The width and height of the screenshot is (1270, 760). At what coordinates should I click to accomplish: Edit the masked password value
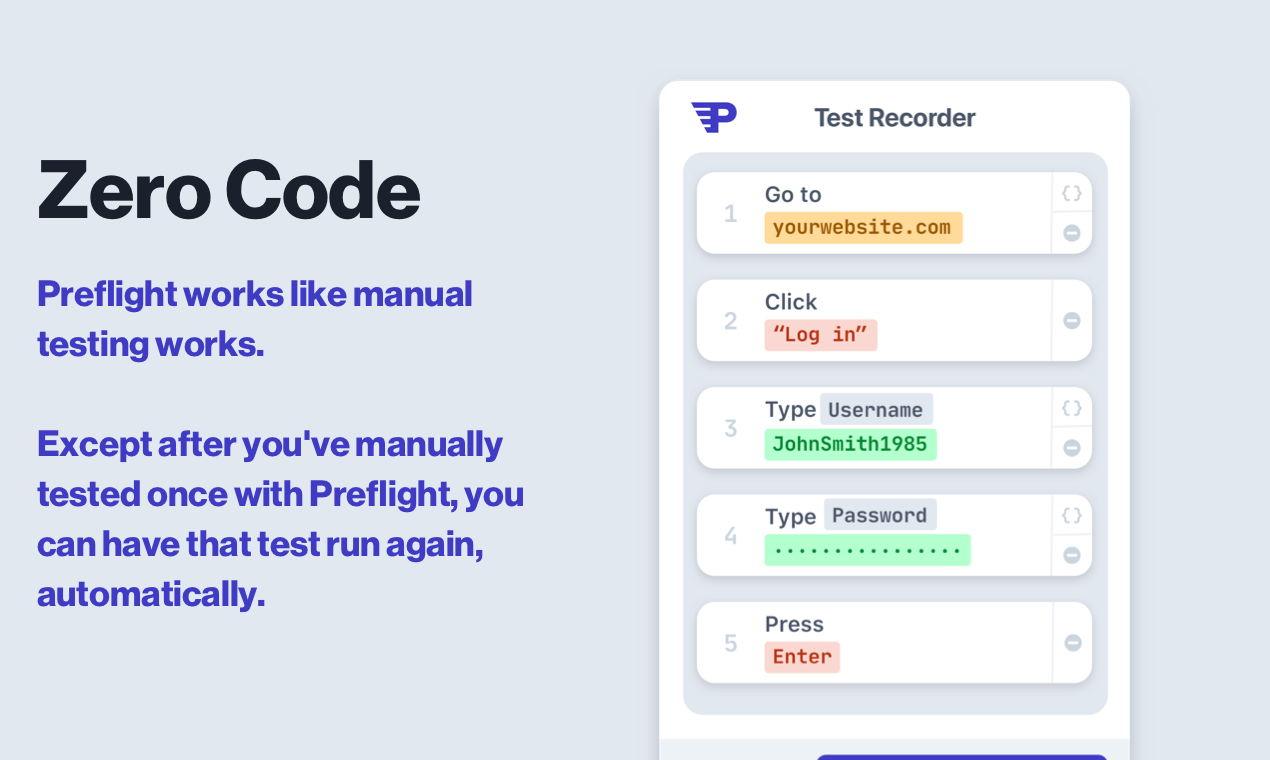click(867, 550)
